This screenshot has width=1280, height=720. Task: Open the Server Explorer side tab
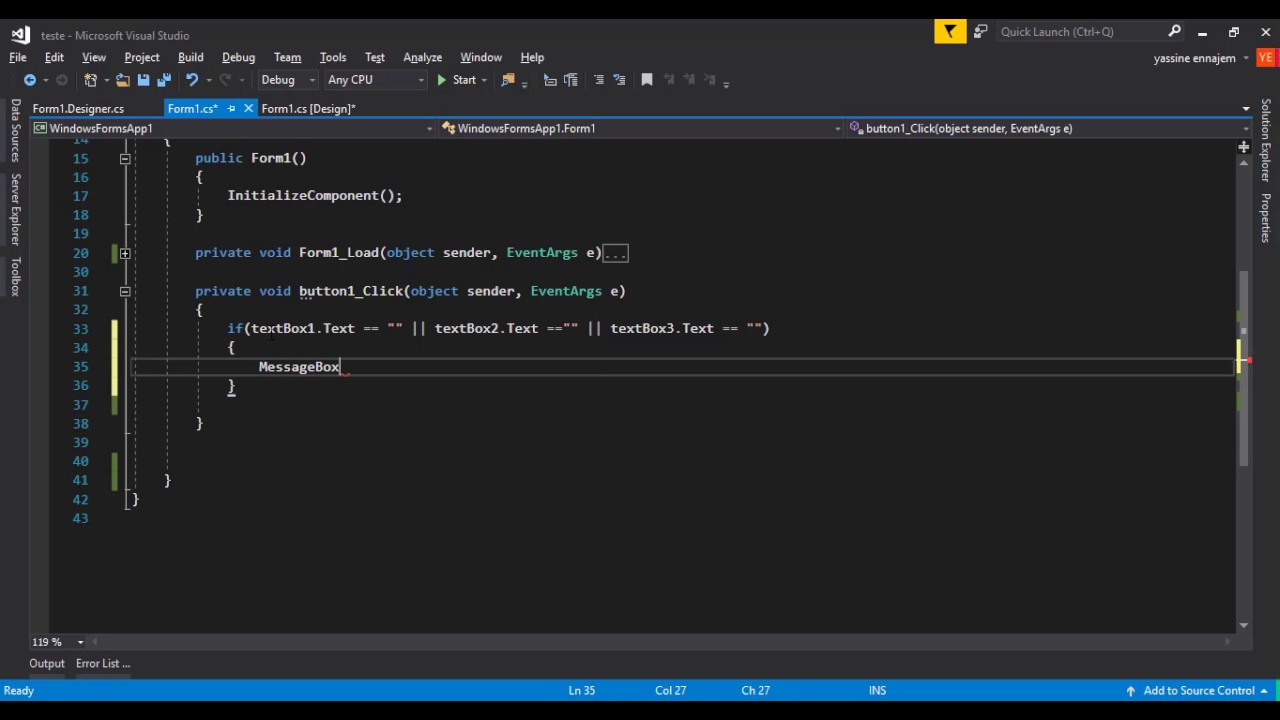point(15,209)
